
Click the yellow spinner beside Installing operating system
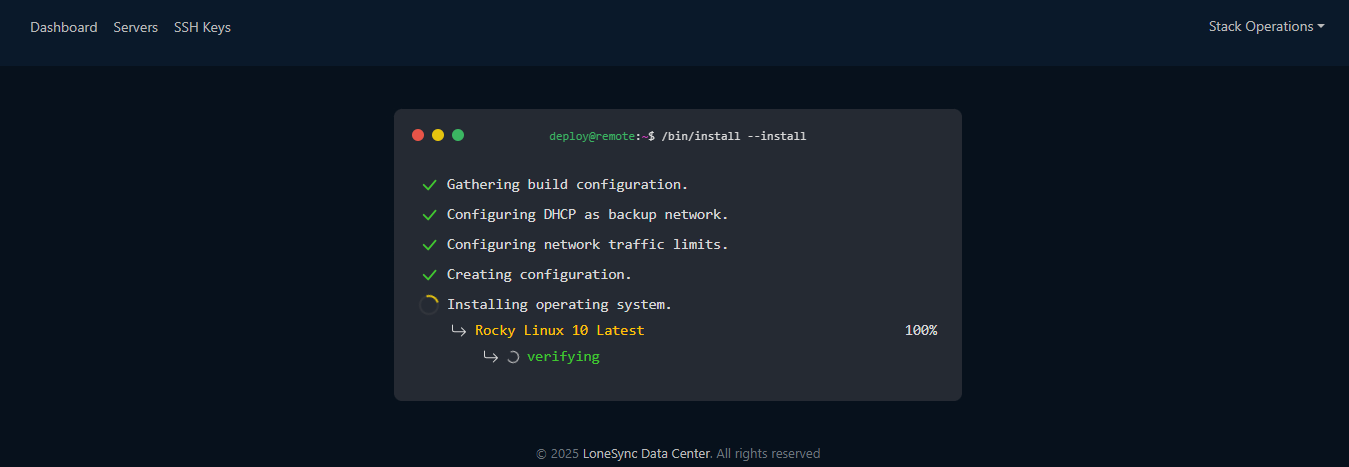(x=429, y=305)
